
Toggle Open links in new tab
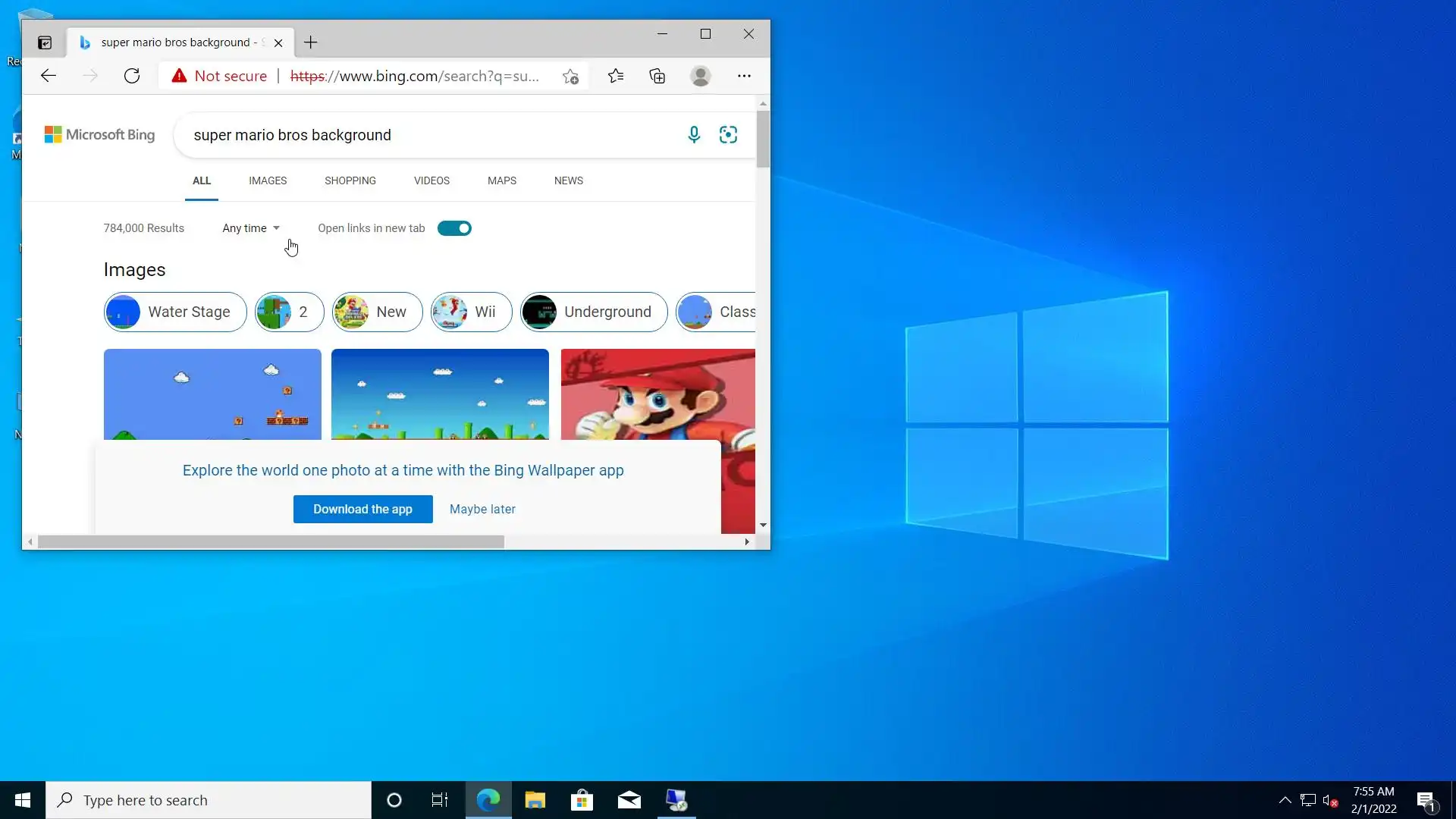(x=454, y=228)
